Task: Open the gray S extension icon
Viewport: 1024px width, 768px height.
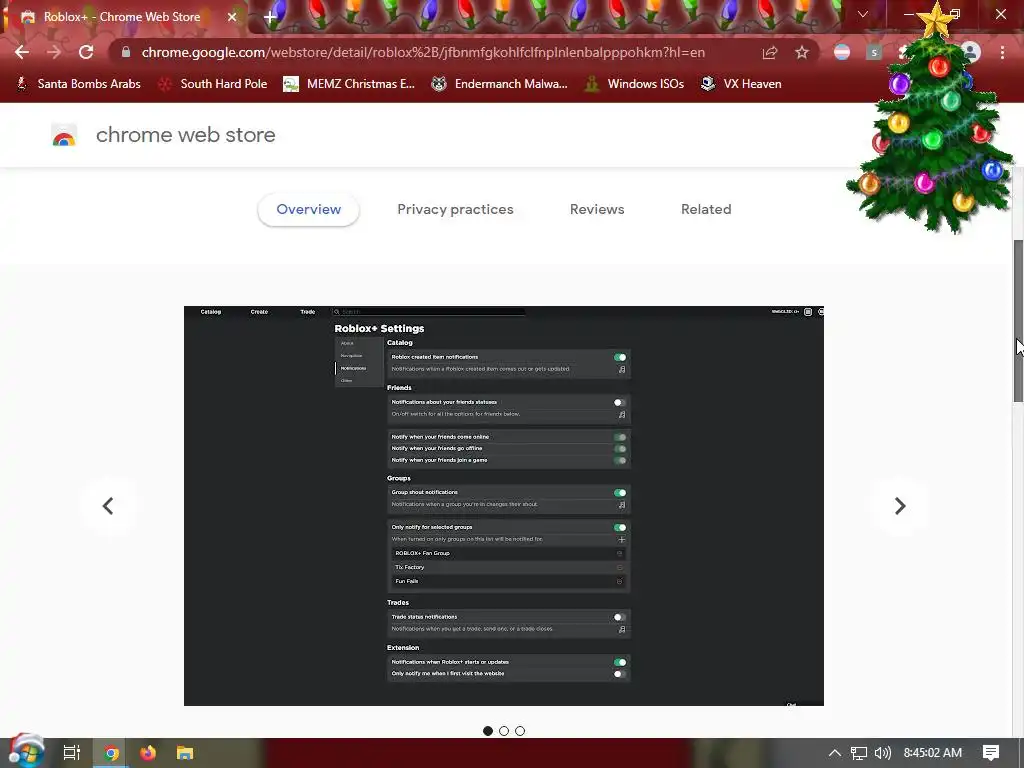Action: 874,52
